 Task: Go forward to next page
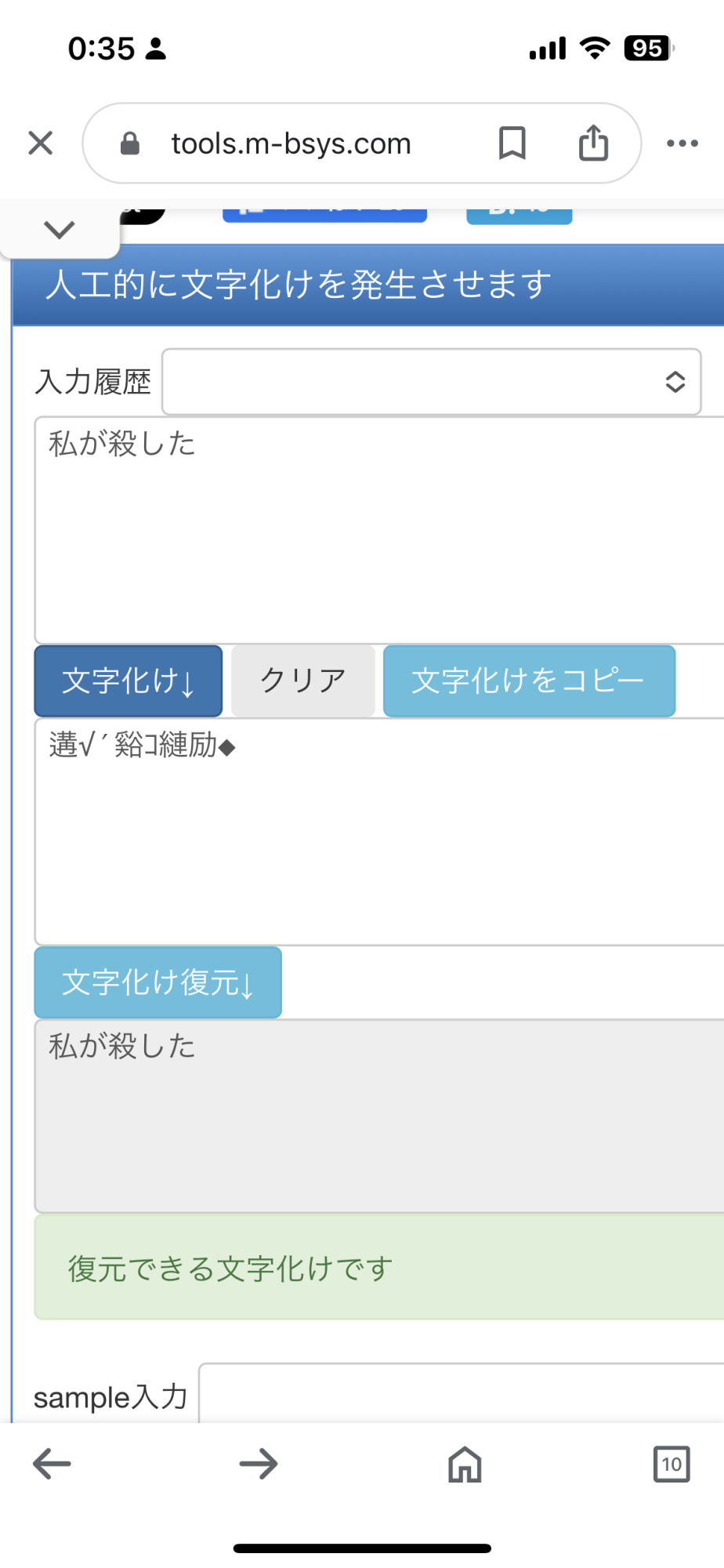pyautogui.click(x=259, y=1464)
